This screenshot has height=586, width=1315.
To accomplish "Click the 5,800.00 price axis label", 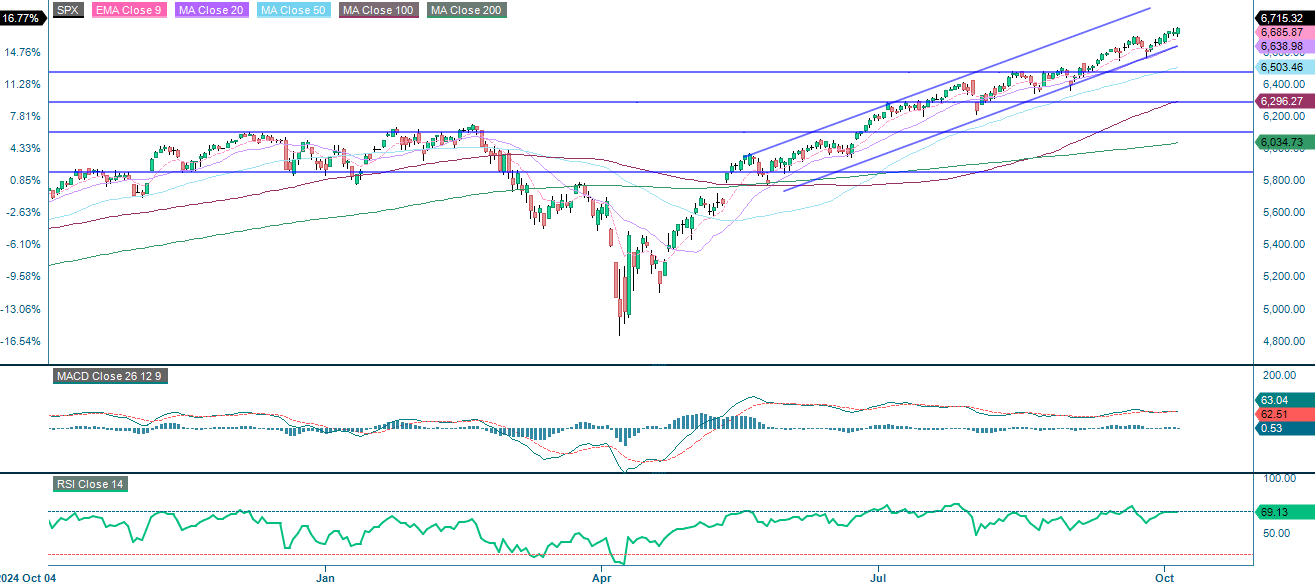I will [1283, 180].
